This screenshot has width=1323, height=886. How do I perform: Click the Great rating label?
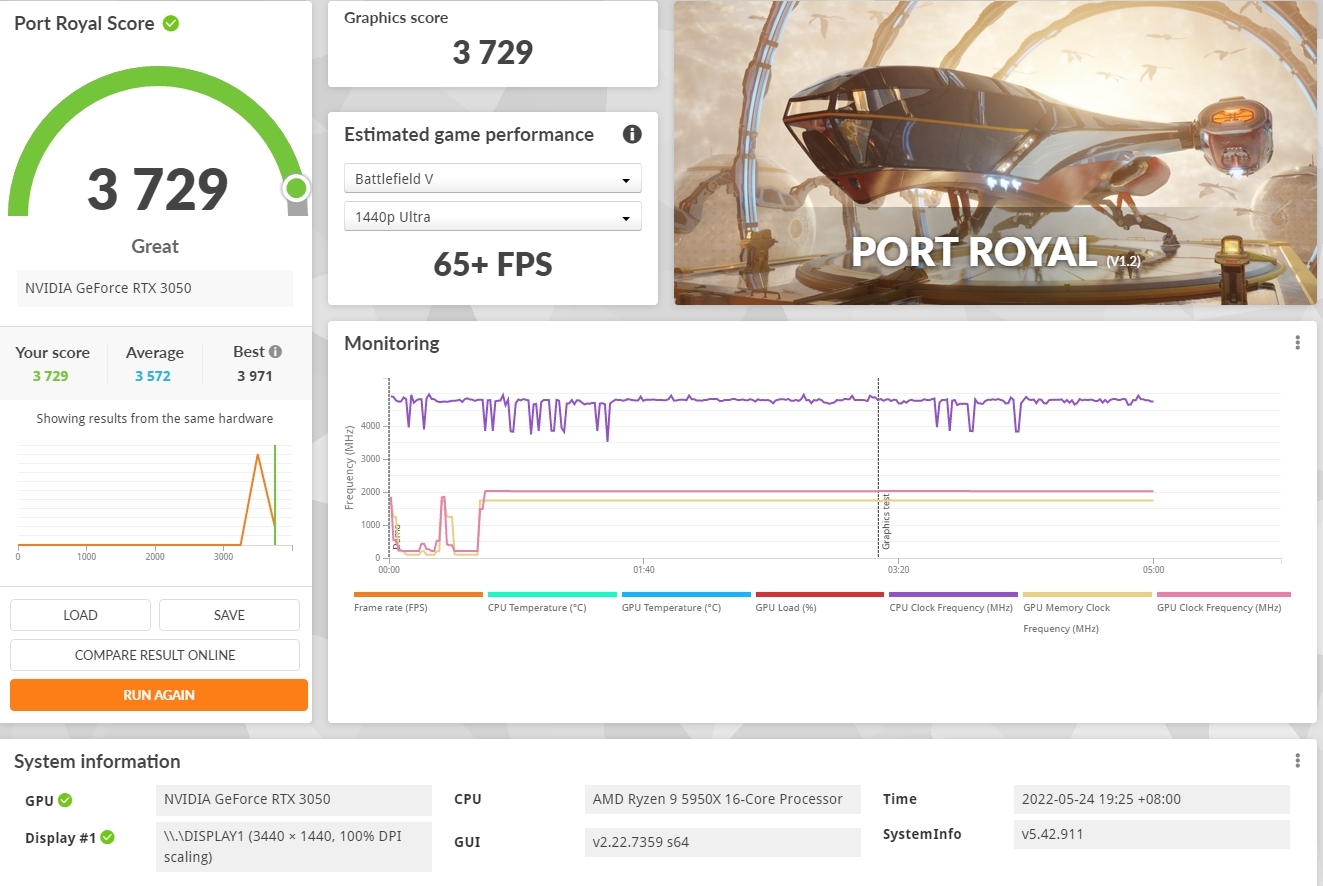coord(155,246)
